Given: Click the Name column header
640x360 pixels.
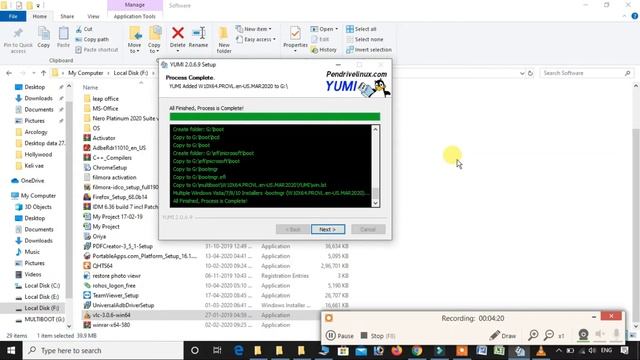Looking at the screenshot, I should [91, 87].
